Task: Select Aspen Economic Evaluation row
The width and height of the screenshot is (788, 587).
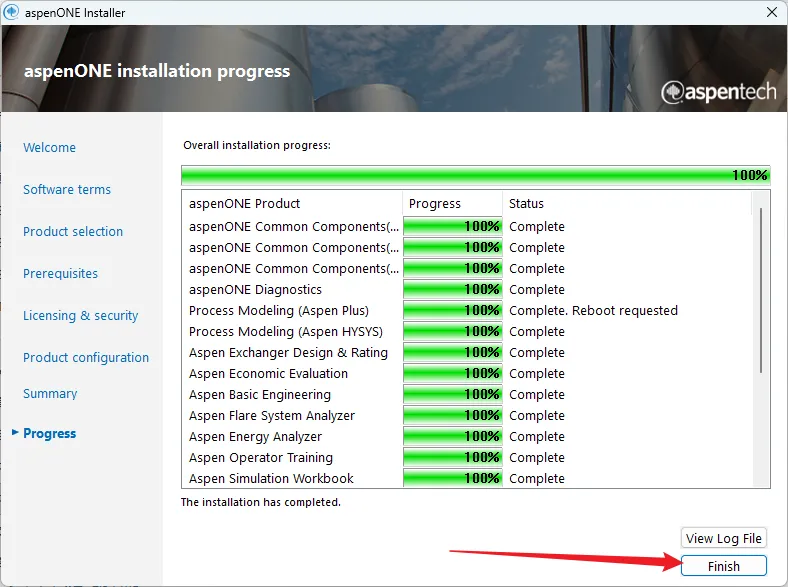Action: (467, 373)
